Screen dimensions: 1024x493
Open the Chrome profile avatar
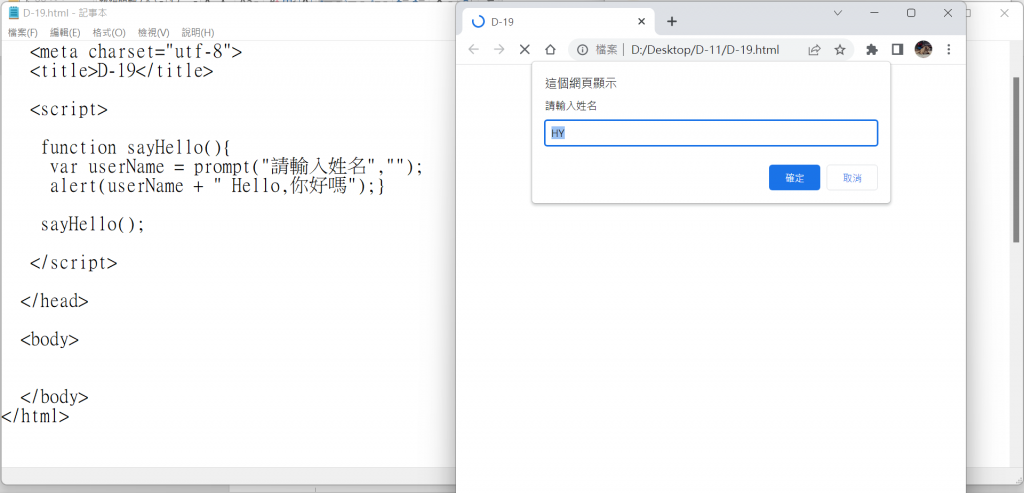click(x=923, y=49)
